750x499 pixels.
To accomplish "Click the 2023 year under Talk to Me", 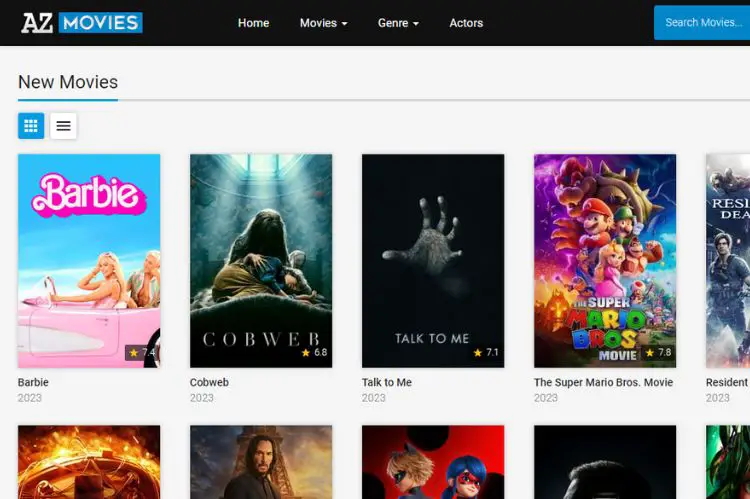I will click(x=374, y=398).
